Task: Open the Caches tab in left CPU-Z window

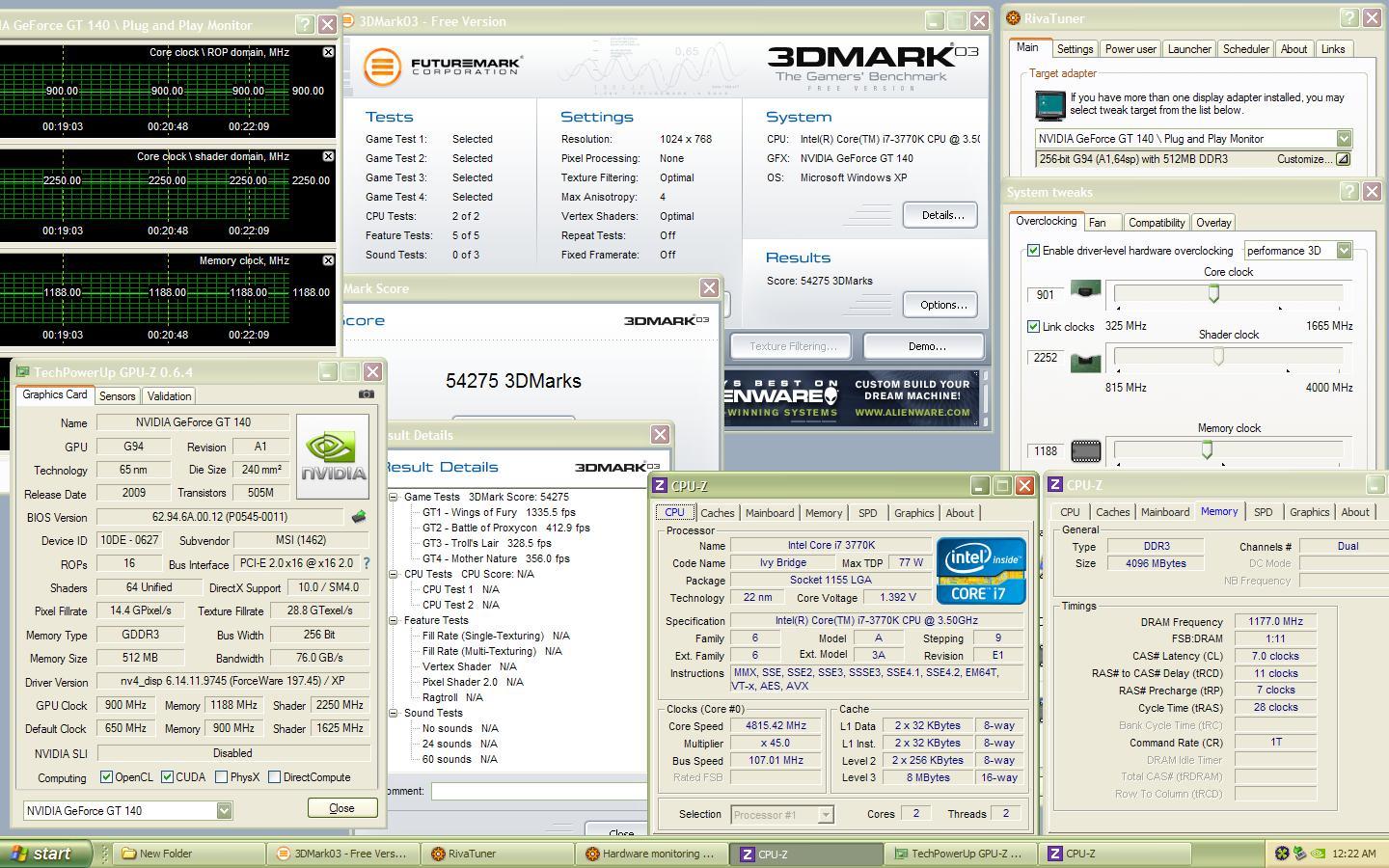Action: coord(717,513)
